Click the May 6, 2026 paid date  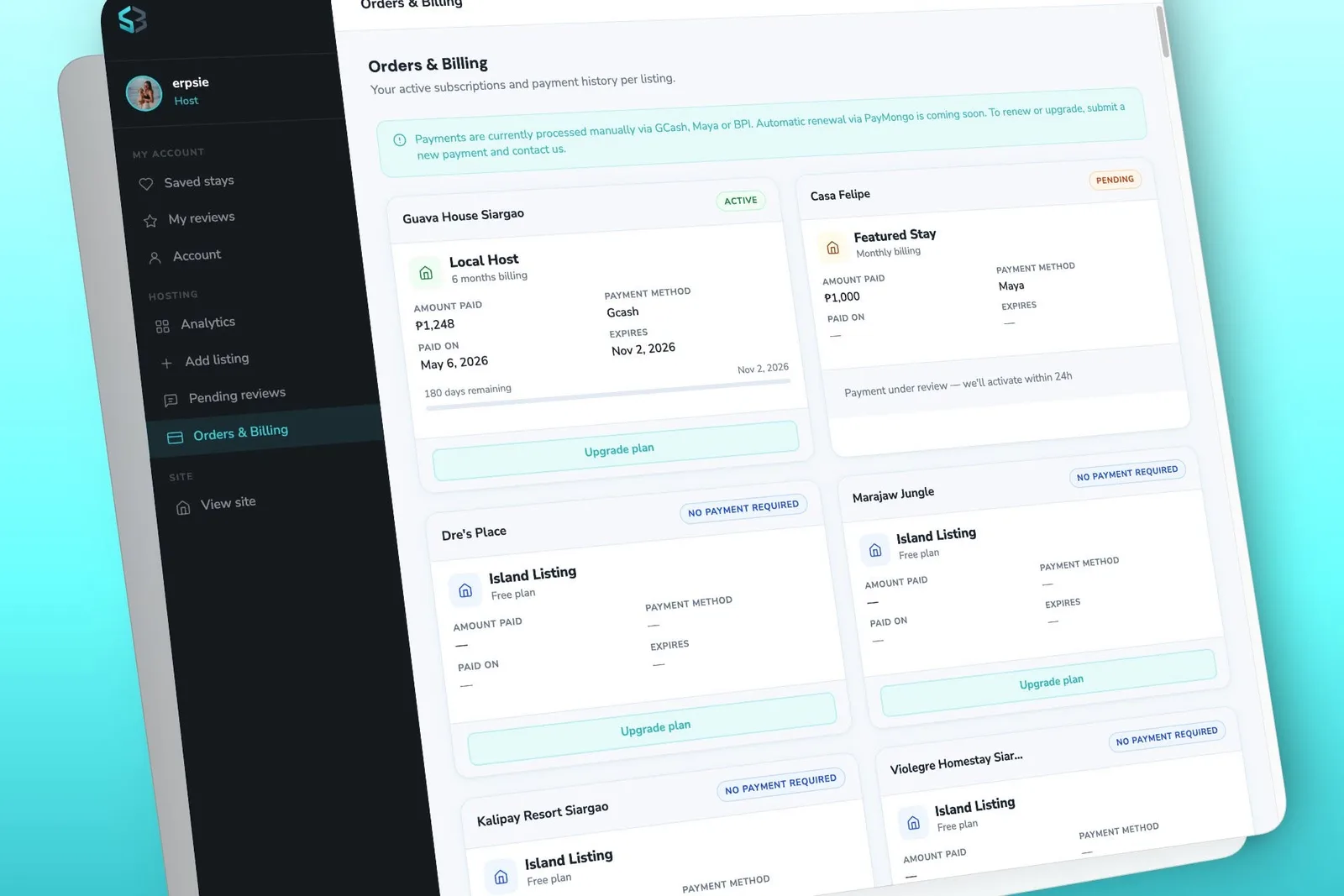(454, 363)
